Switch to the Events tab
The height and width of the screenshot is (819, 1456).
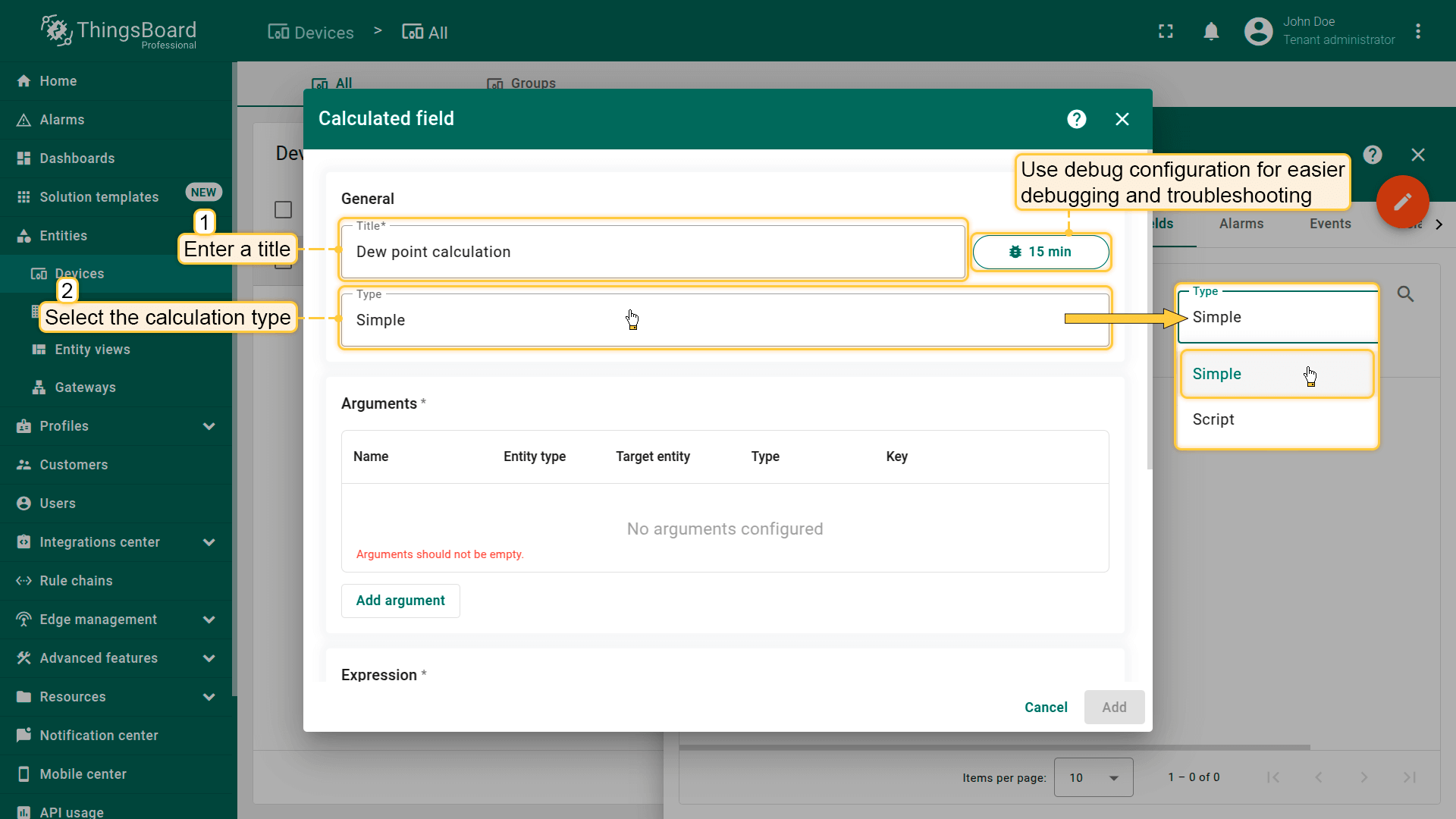point(1330,224)
